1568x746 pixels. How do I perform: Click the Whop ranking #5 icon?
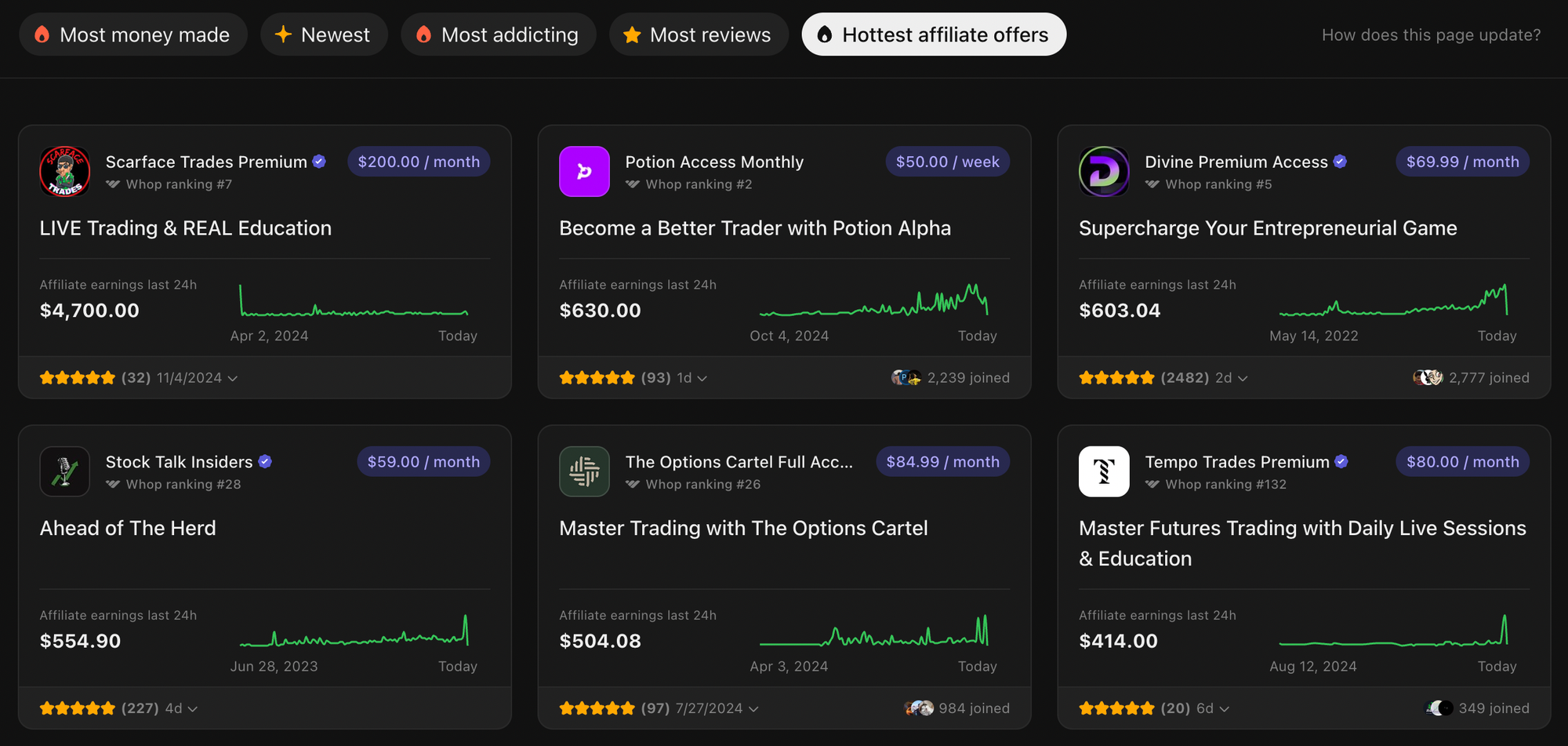coord(1152,184)
